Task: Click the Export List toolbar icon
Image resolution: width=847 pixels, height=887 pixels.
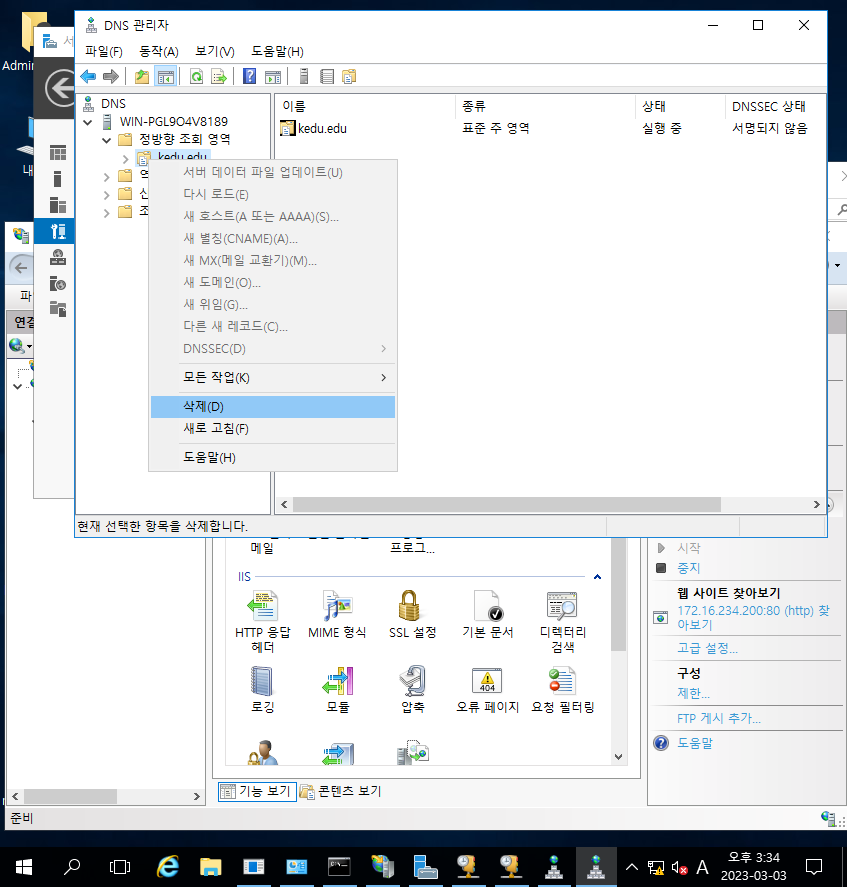Action: coord(218,76)
